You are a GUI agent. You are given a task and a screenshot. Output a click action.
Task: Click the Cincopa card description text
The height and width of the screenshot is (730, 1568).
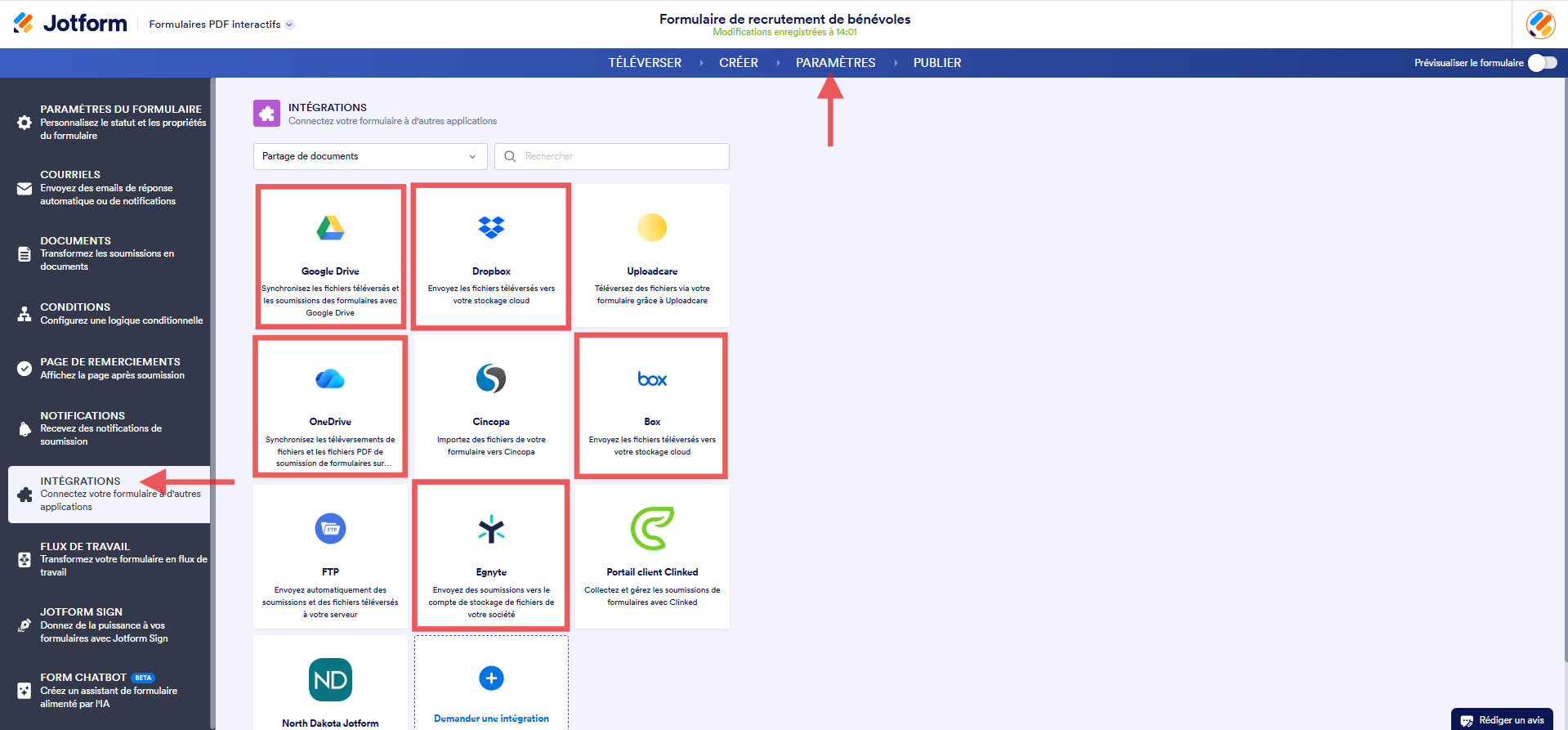491,446
